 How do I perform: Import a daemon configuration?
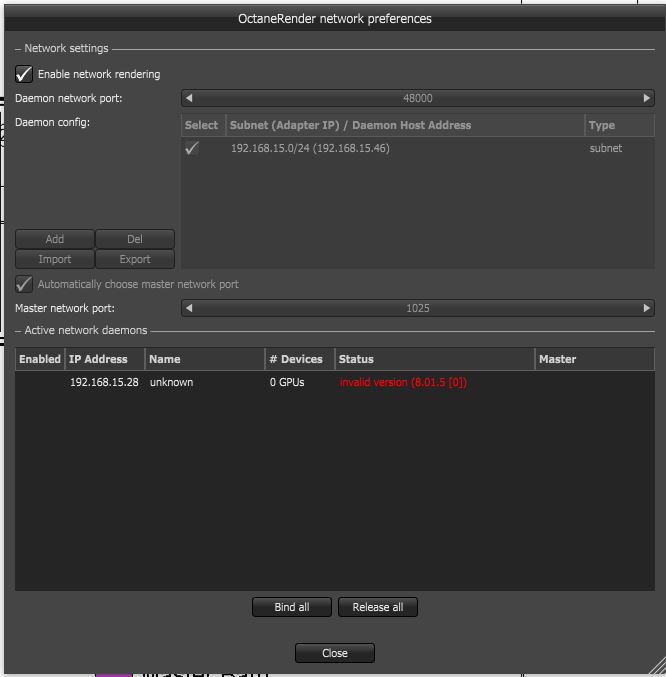click(x=55, y=259)
